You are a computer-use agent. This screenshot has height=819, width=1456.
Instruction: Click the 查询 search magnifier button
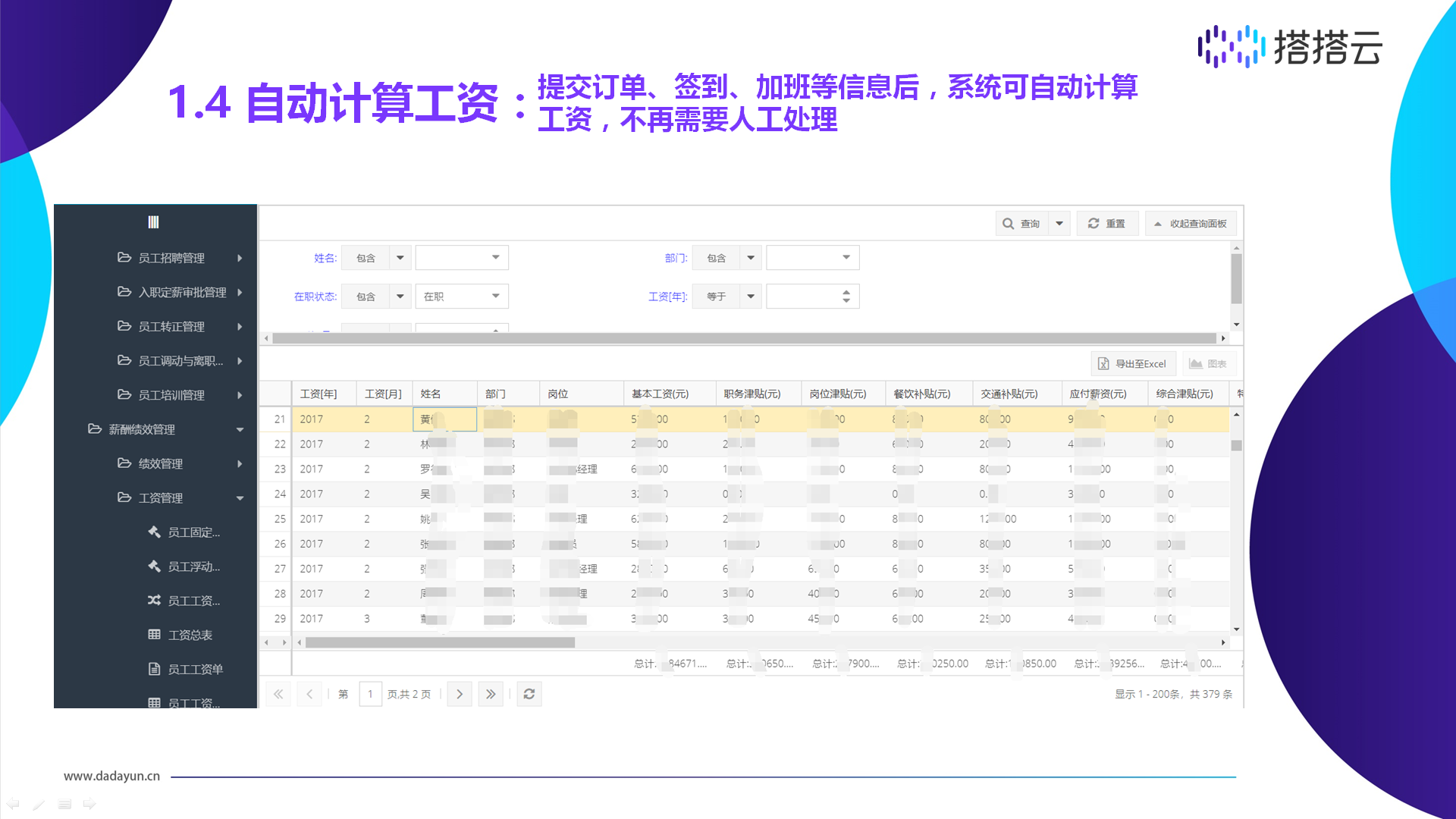[1021, 224]
